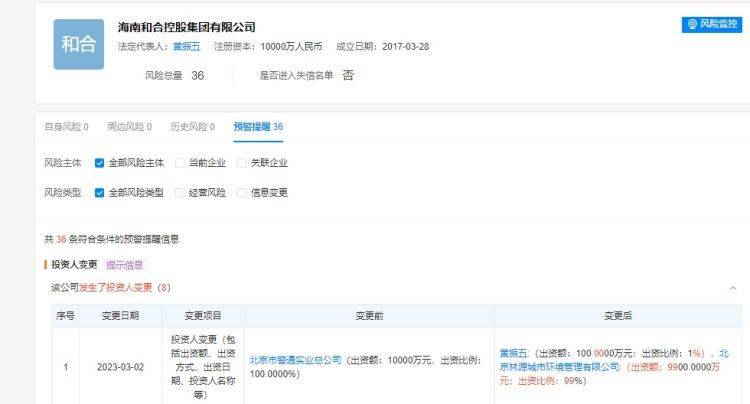The height and width of the screenshot is (404, 750).
Task: Check the 信息变更 checkbox
Action: point(242,193)
